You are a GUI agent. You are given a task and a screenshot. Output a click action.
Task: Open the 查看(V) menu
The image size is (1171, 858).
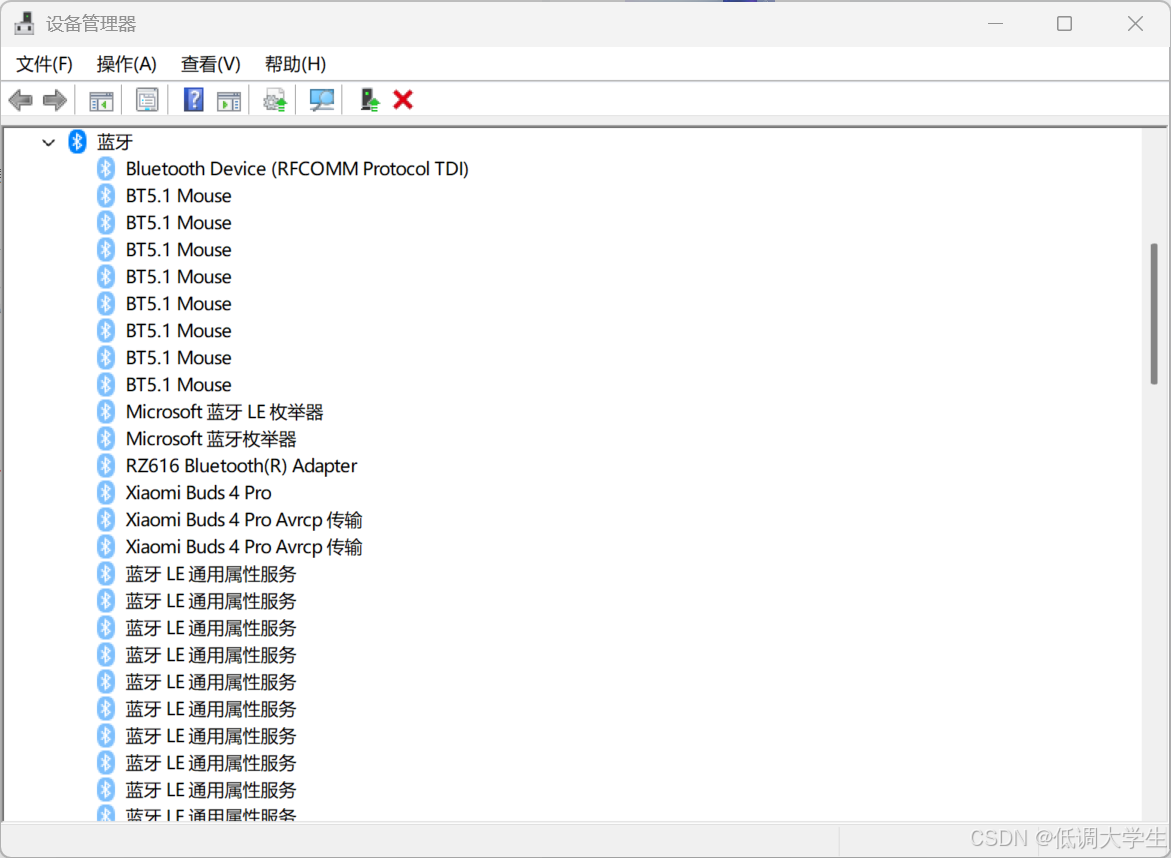point(211,64)
